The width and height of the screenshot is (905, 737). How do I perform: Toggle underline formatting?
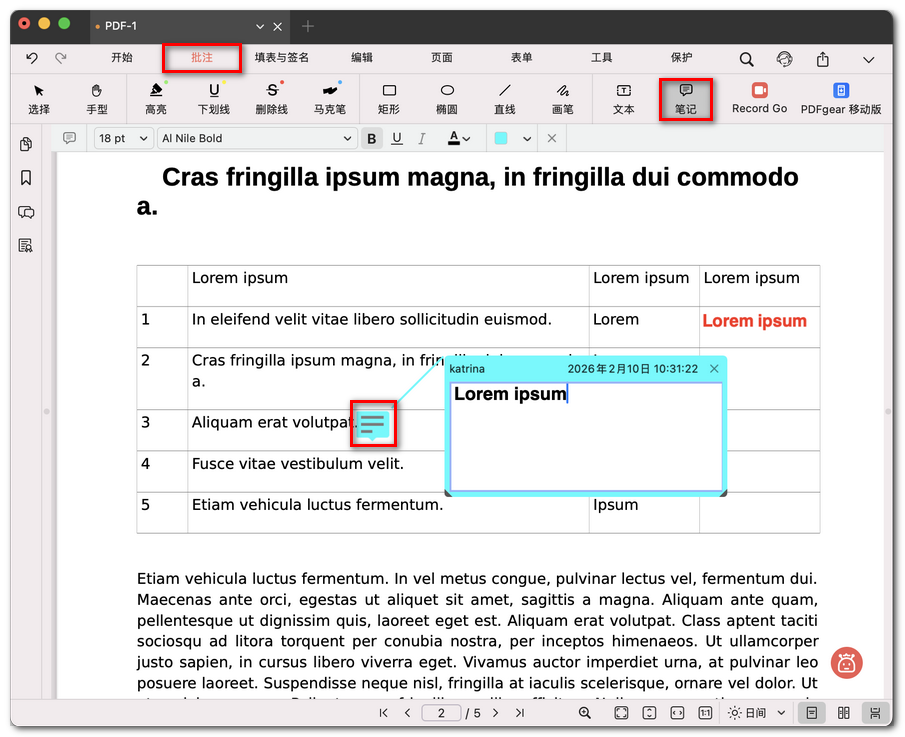tap(397, 139)
